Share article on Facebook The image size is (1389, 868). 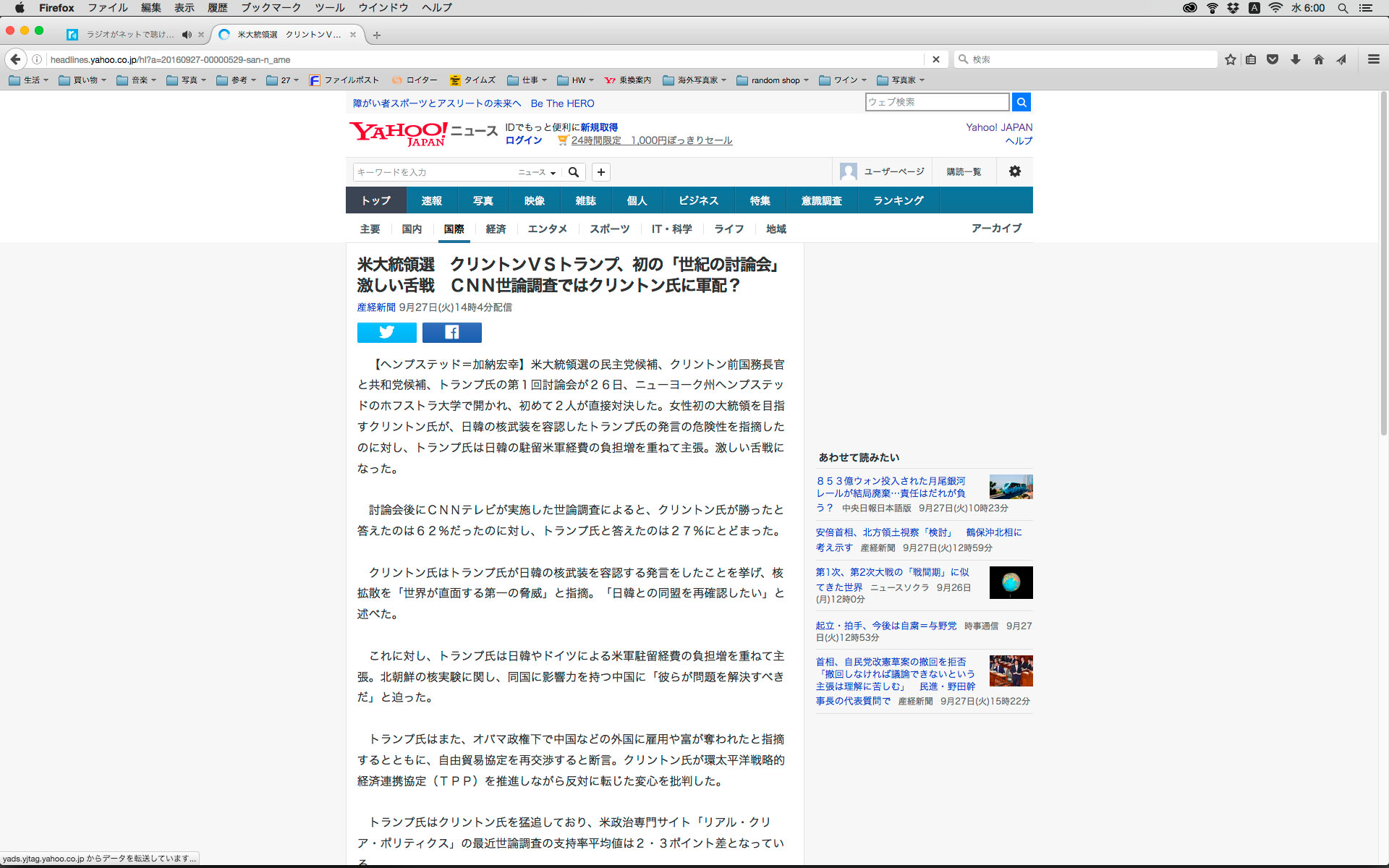click(451, 332)
